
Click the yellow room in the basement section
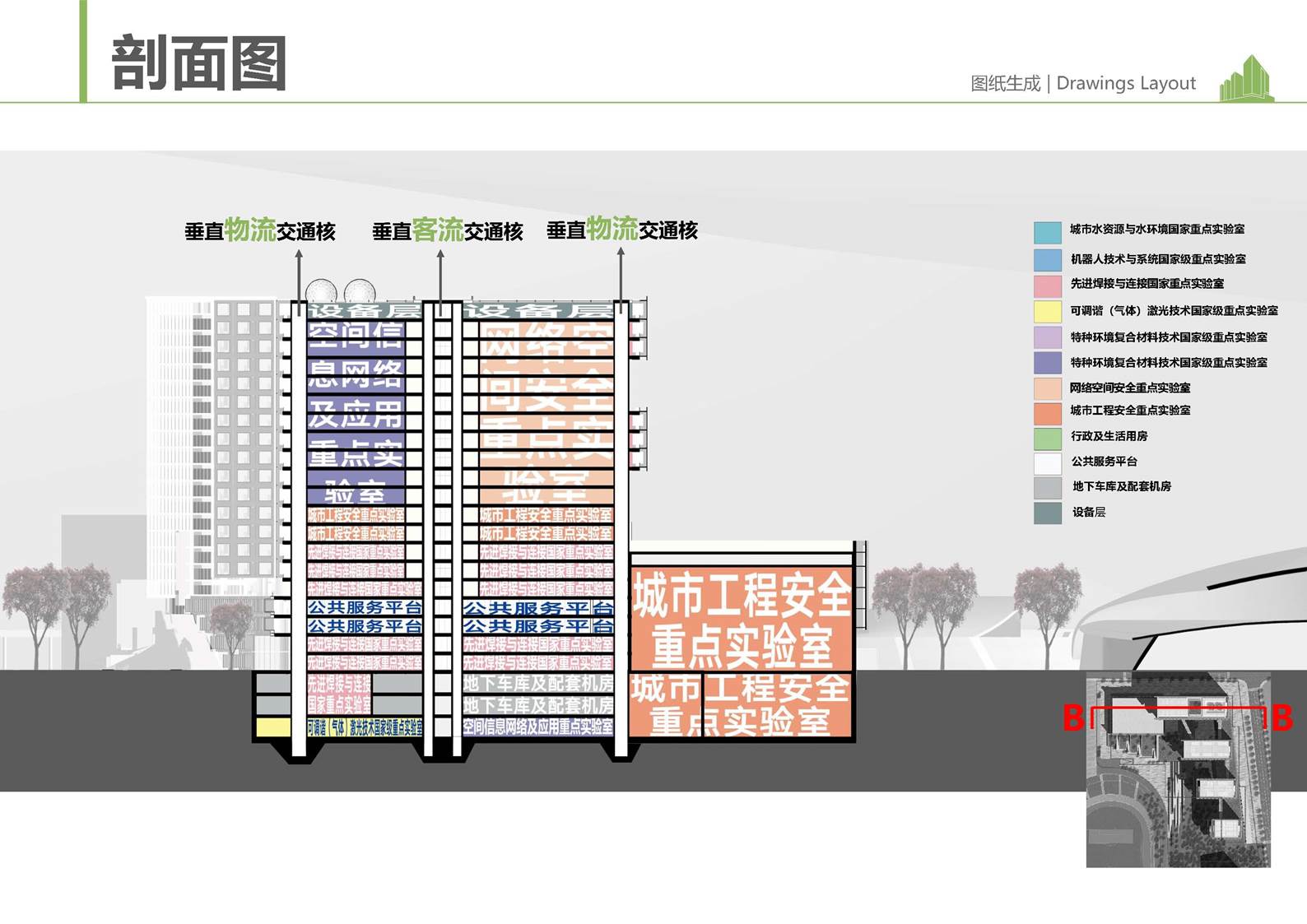tap(272, 727)
